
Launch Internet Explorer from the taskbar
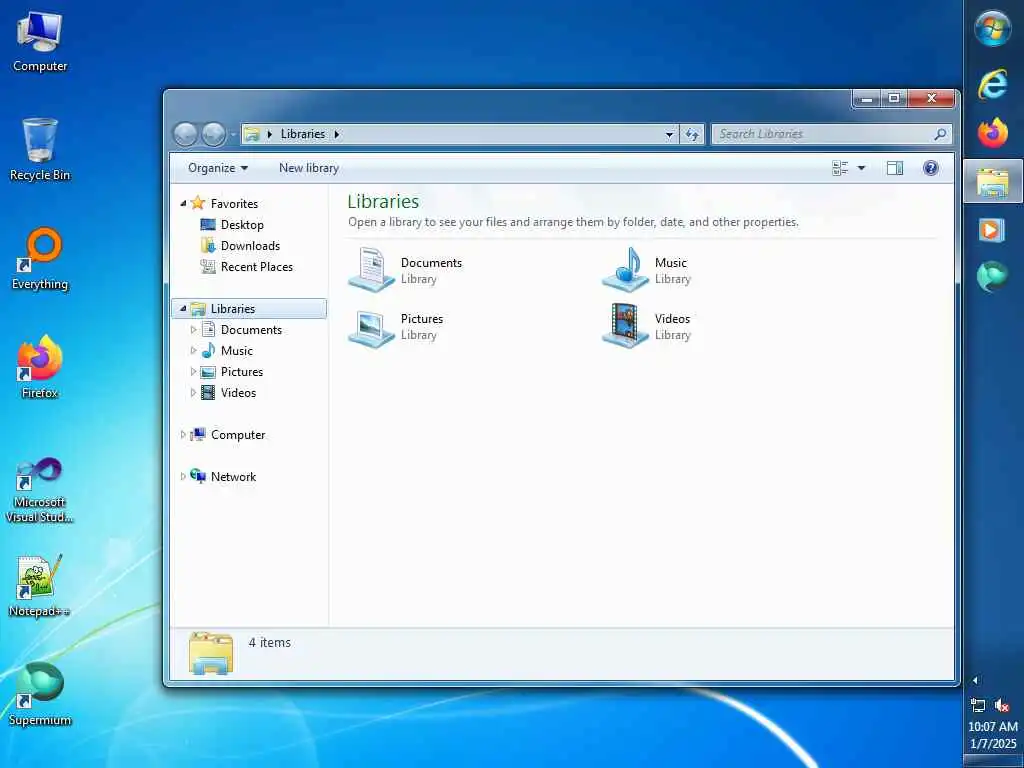pos(993,84)
